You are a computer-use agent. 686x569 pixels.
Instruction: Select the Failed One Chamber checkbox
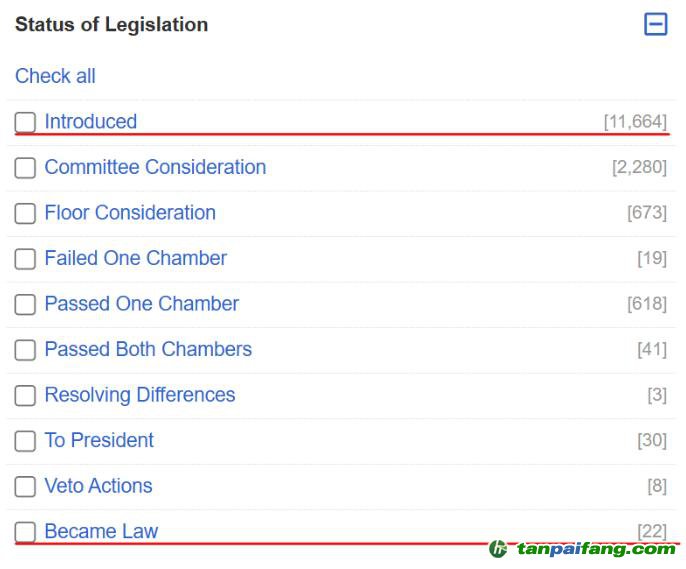coord(25,259)
